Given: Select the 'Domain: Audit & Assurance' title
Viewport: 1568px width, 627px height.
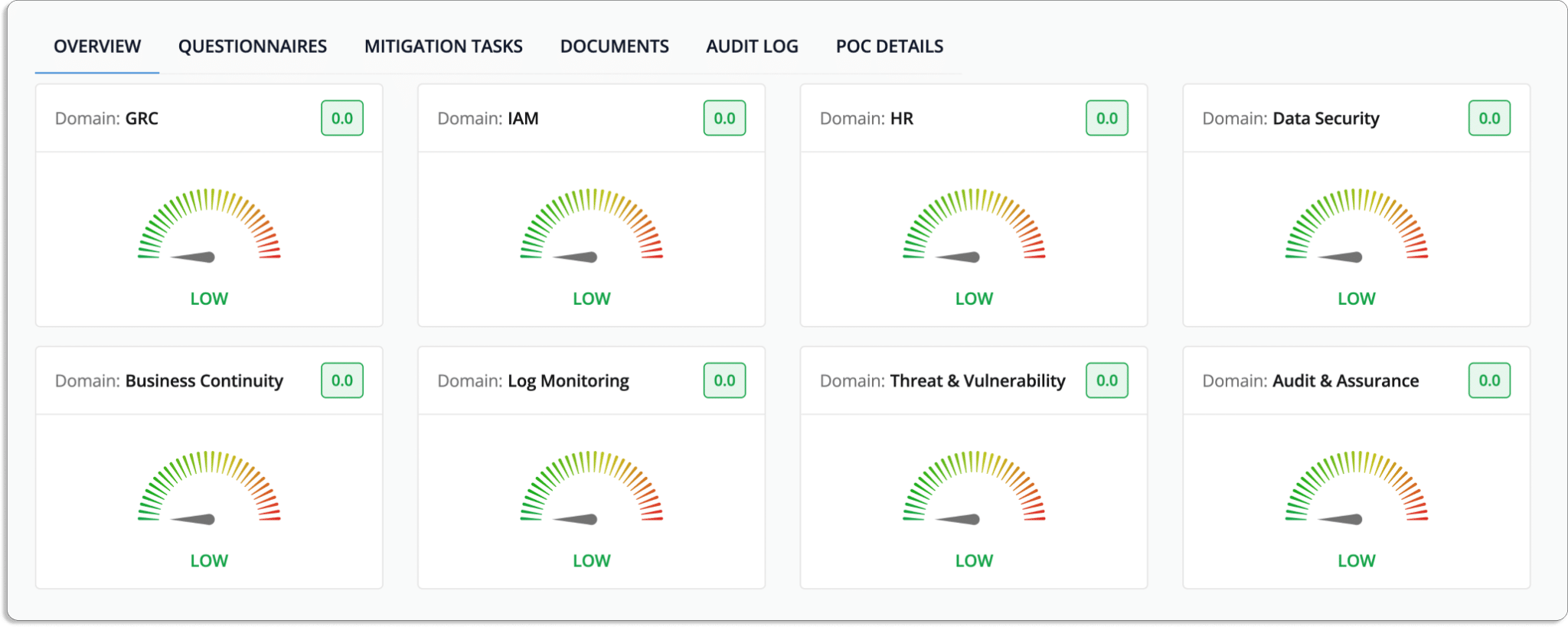Looking at the screenshot, I should (x=1311, y=381).
